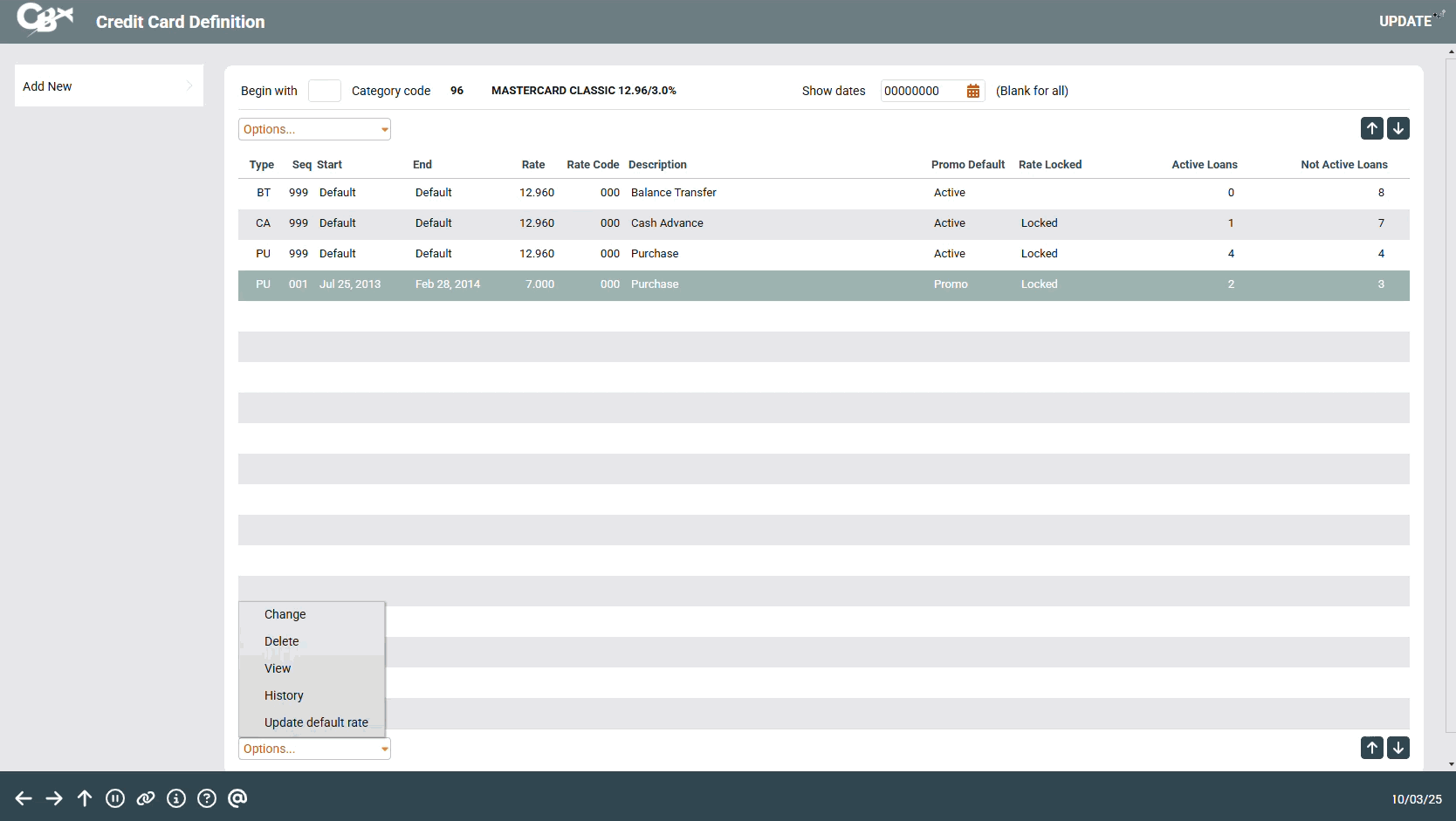Choose Change from the options menu

coord(285,614)
